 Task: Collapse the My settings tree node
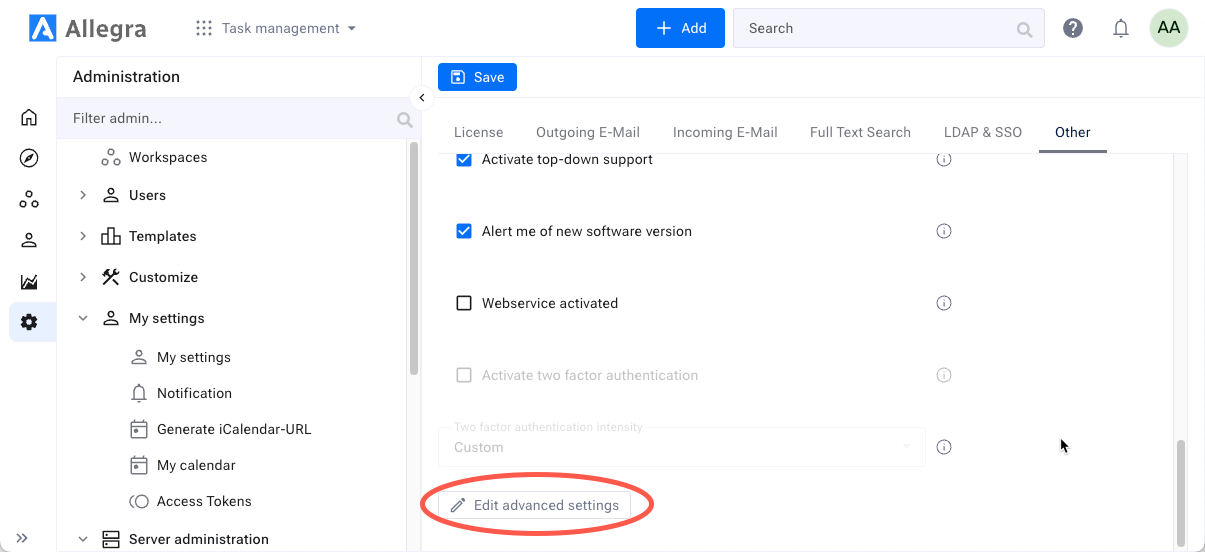tap(83, 318)
